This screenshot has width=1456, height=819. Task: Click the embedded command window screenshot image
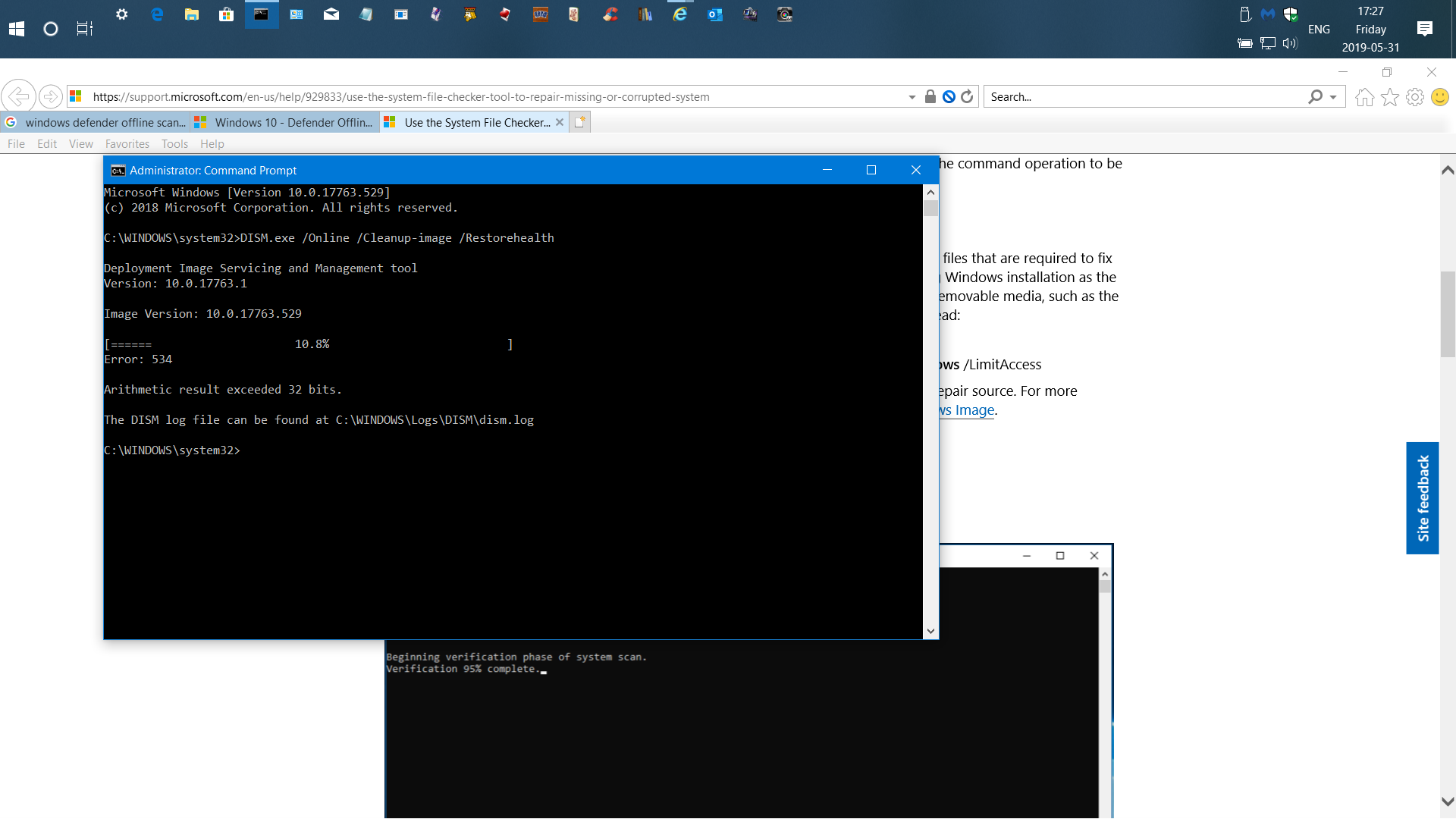pos(748,728)
